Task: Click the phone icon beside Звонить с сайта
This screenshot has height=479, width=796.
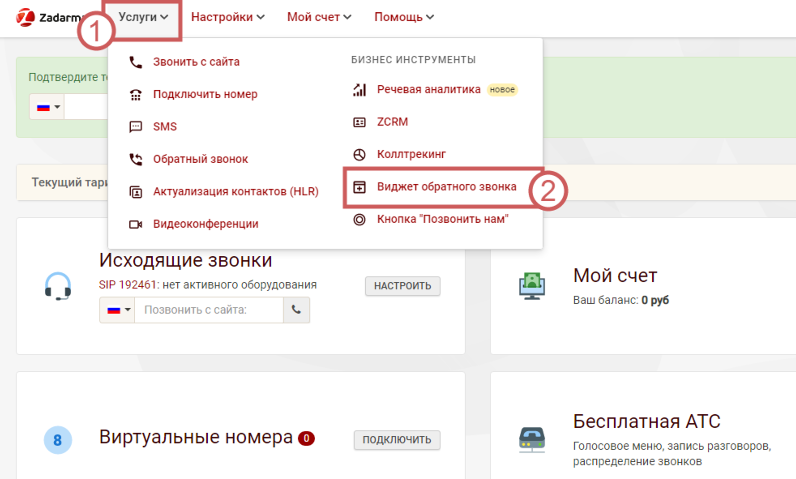Action: 136,62
